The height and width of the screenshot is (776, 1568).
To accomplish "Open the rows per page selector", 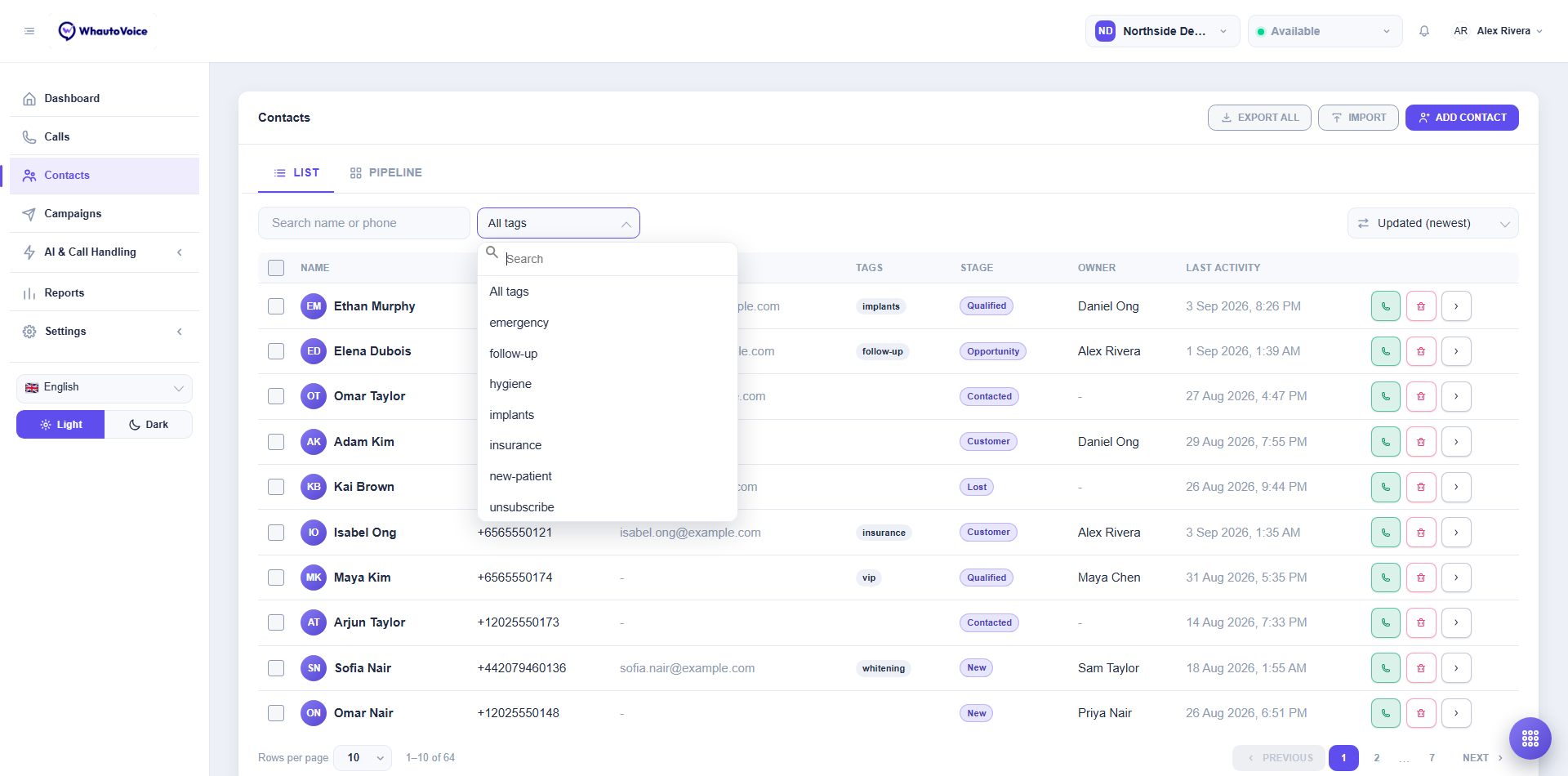I will point(364,758).
